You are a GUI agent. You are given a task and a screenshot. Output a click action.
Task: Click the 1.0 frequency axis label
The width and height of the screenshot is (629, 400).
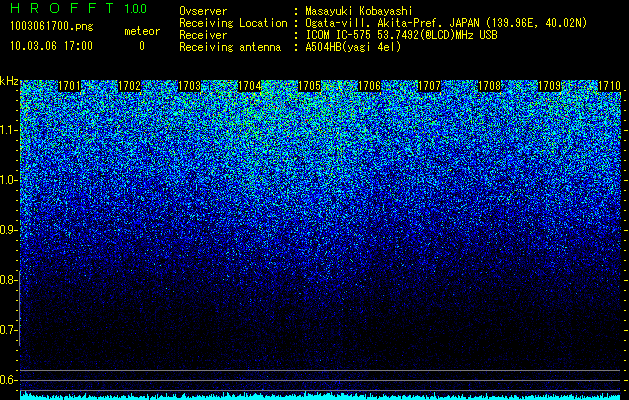coord(8,180)
